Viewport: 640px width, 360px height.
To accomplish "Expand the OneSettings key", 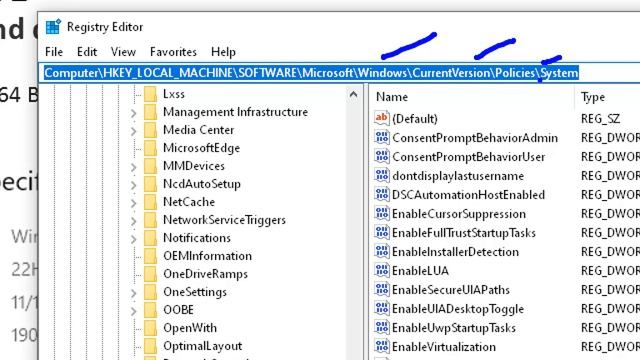I will point(133,293).
